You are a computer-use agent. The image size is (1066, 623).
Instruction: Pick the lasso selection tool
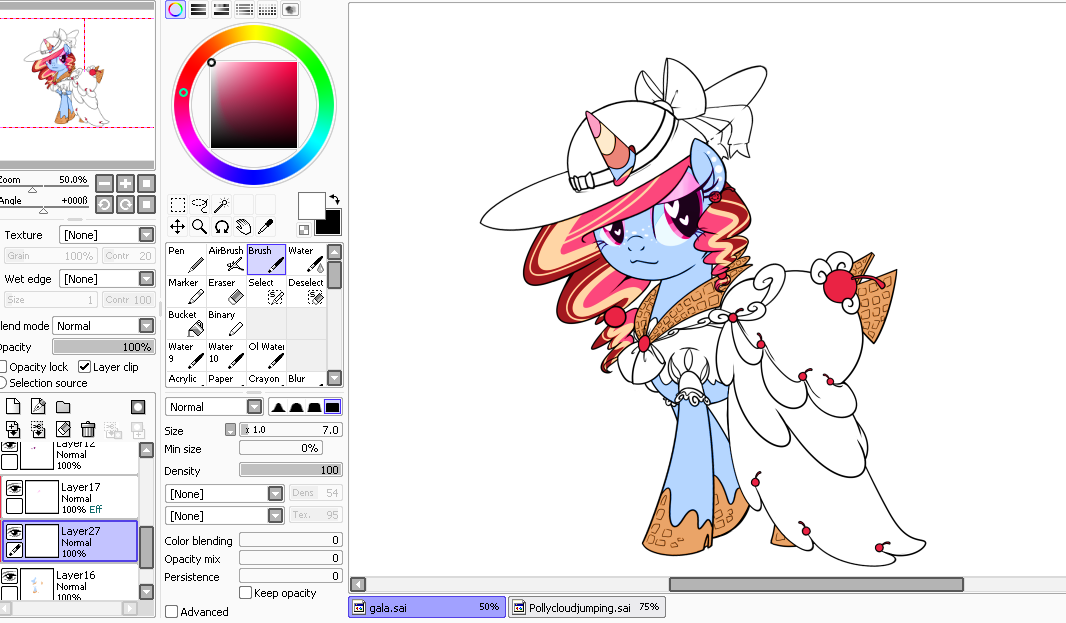(x=199, y=205)
